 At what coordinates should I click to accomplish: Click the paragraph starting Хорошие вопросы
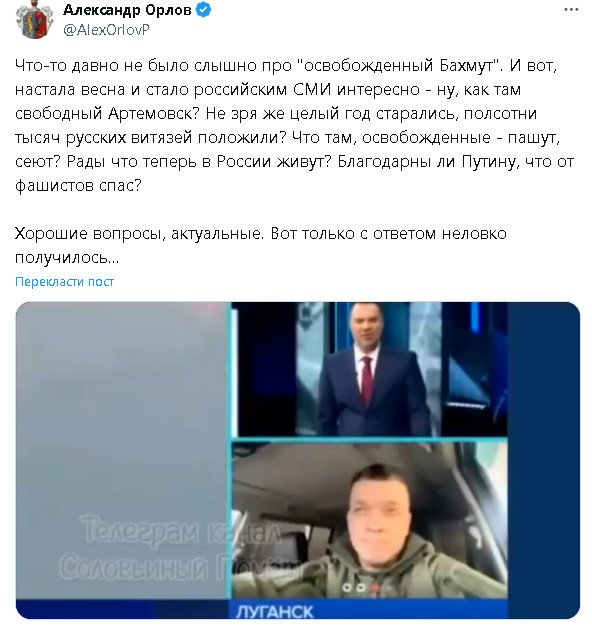tap(260, 245)
